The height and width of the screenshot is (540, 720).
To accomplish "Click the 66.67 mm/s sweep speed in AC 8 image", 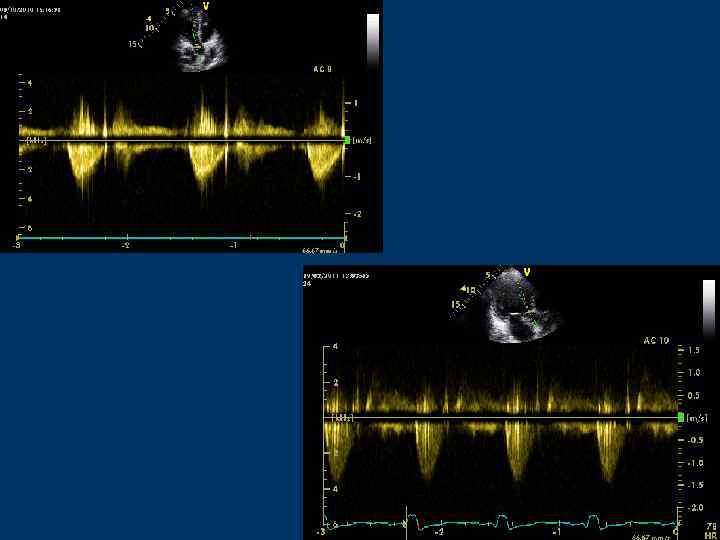I will click(x=318, y=251).
